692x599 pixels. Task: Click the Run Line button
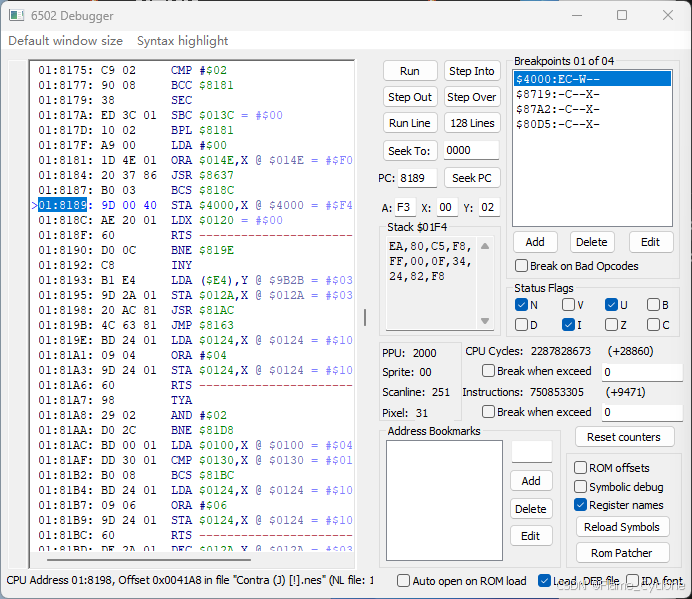[410, 123]
